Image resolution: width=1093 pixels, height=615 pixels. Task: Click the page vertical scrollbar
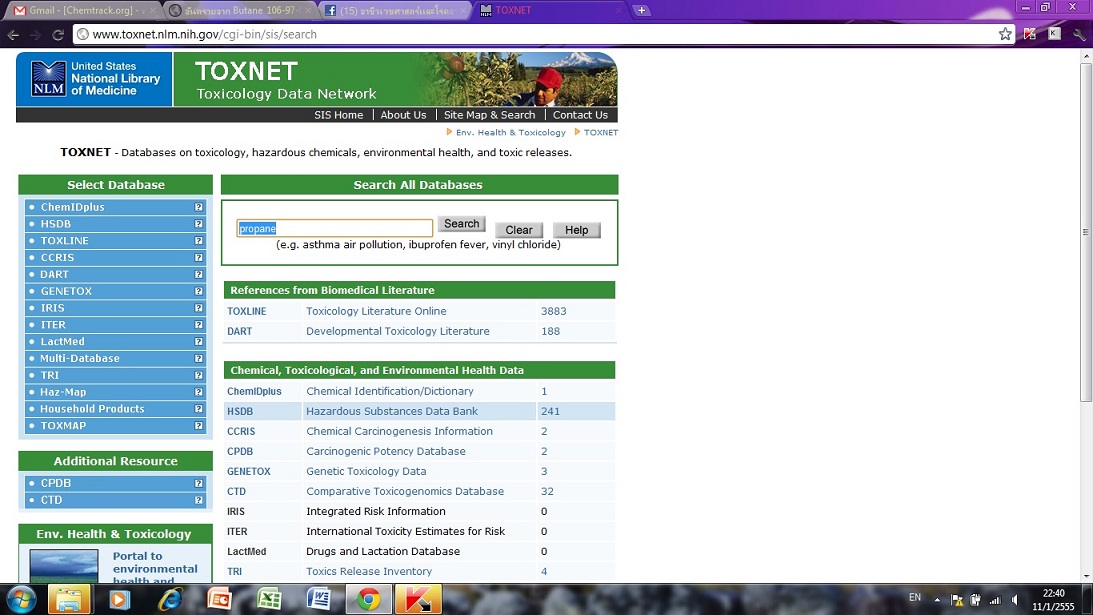click(x=1086, y=231)
